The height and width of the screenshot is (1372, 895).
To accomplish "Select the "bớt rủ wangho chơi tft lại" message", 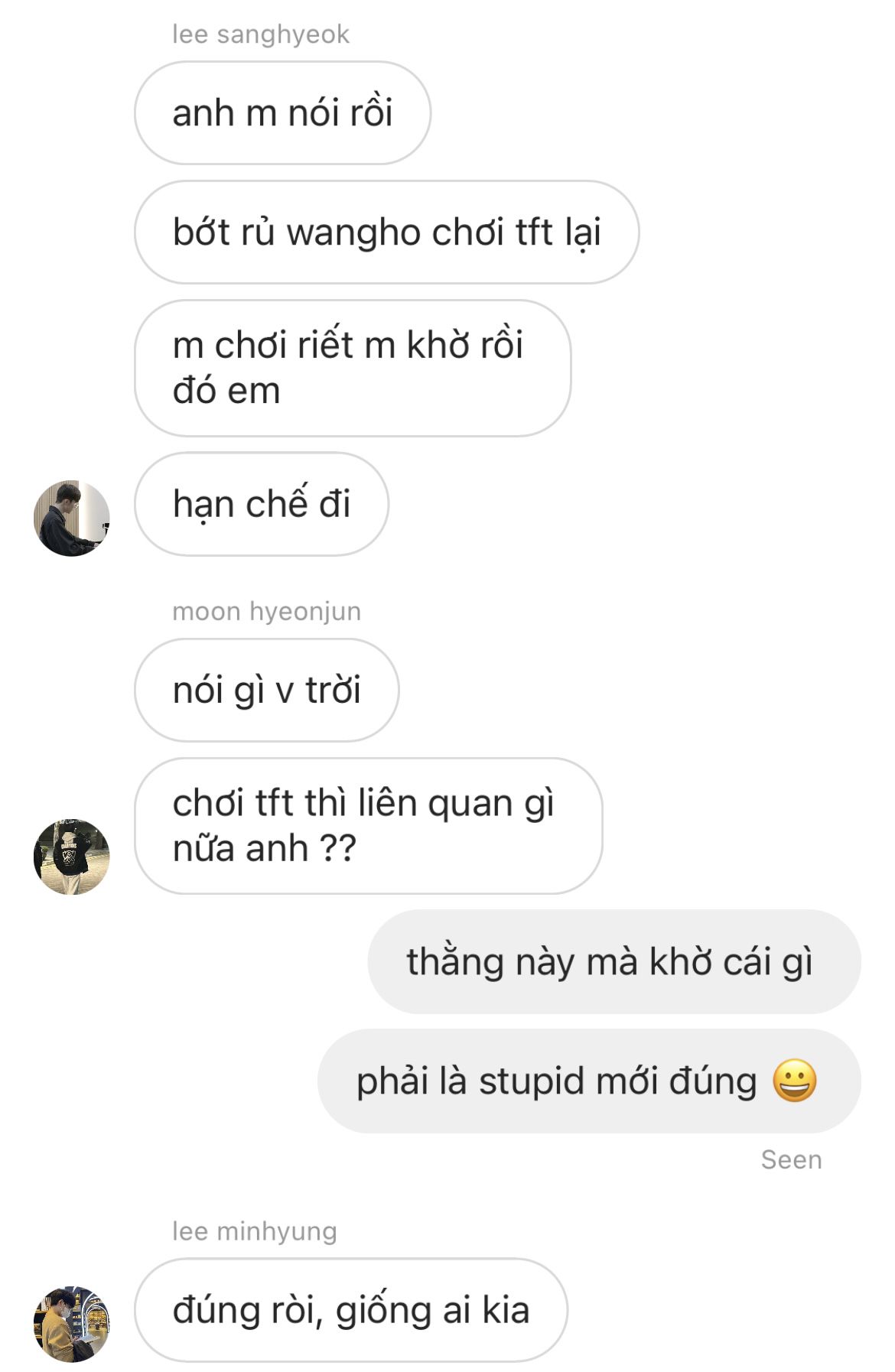I will (386, 232).
